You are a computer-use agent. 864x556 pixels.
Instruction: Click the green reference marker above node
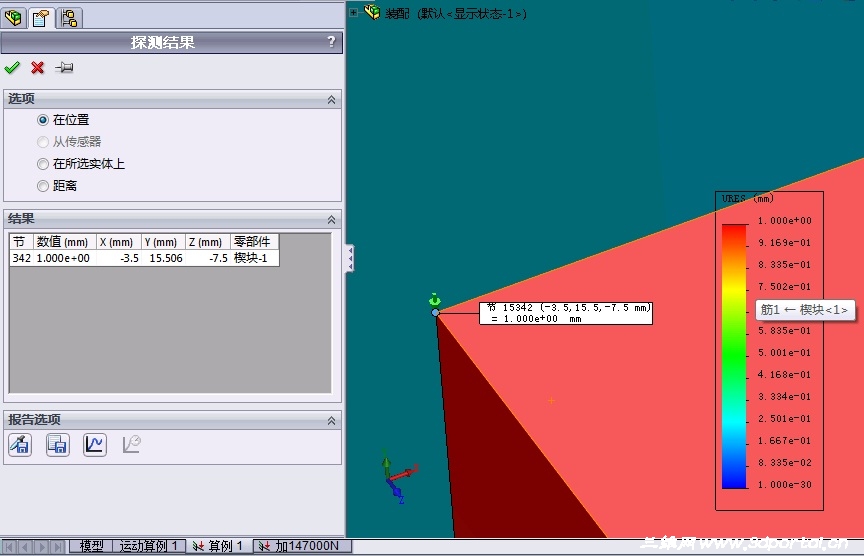pos(435,299)
